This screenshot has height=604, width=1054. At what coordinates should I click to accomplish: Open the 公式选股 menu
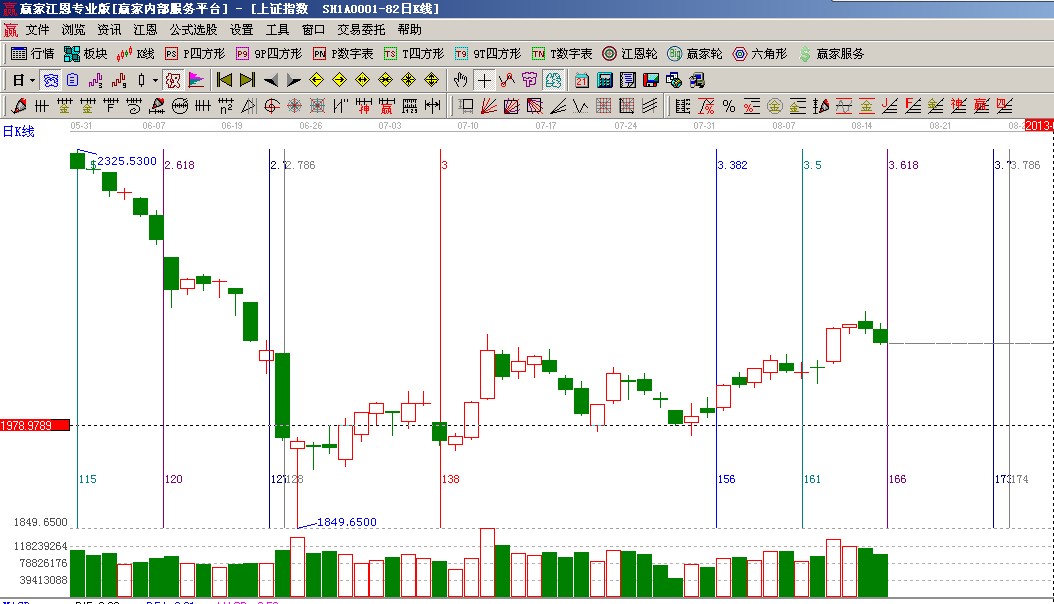click(x=193, y=30)
